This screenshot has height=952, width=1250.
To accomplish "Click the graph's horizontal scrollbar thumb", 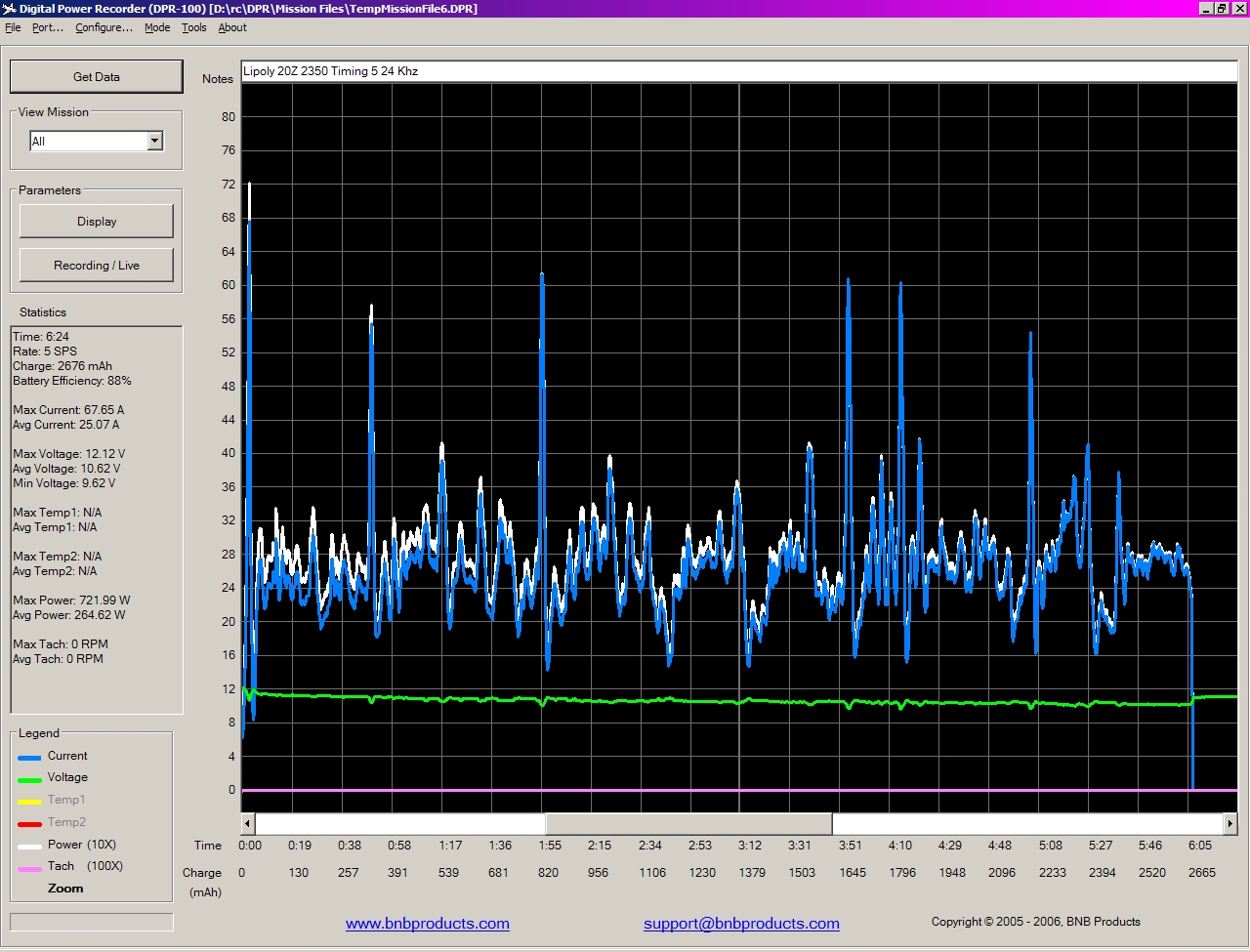I will (x=688, y=824).
